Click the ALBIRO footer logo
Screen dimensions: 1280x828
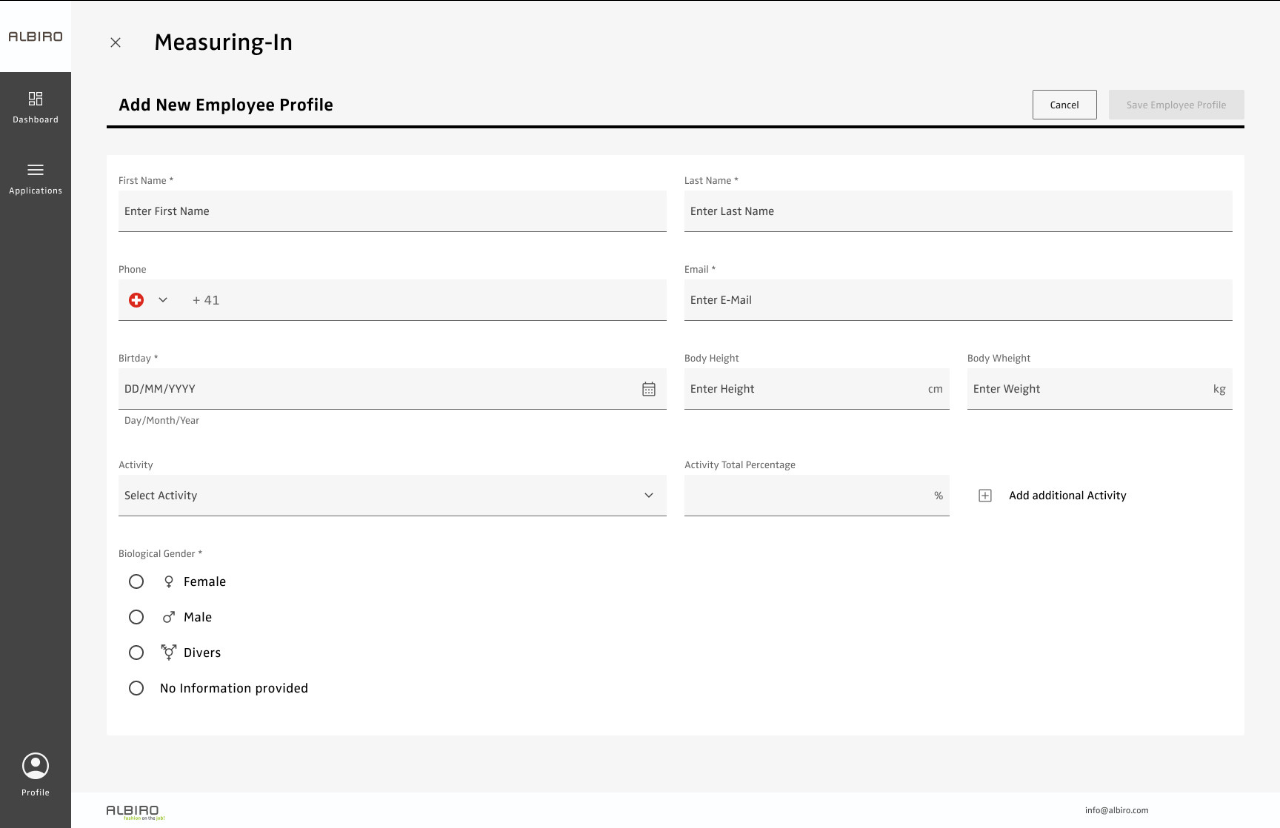pyautogui.click(x=133, y=811)
